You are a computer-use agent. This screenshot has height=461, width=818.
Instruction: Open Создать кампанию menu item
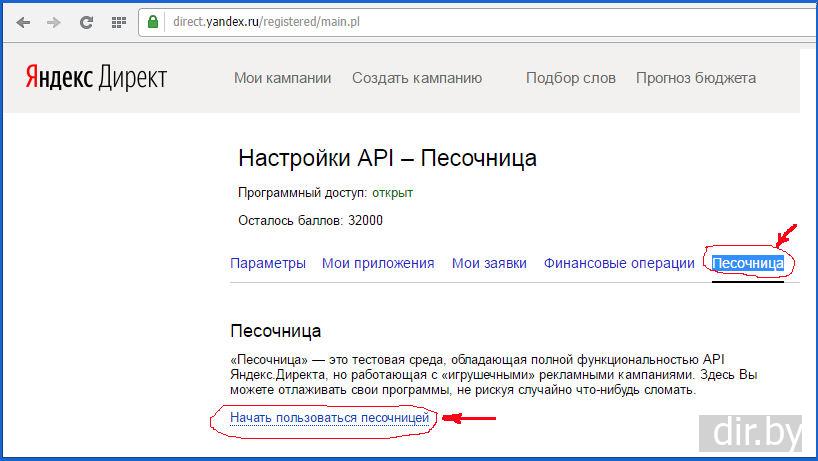tap(417, 78)
